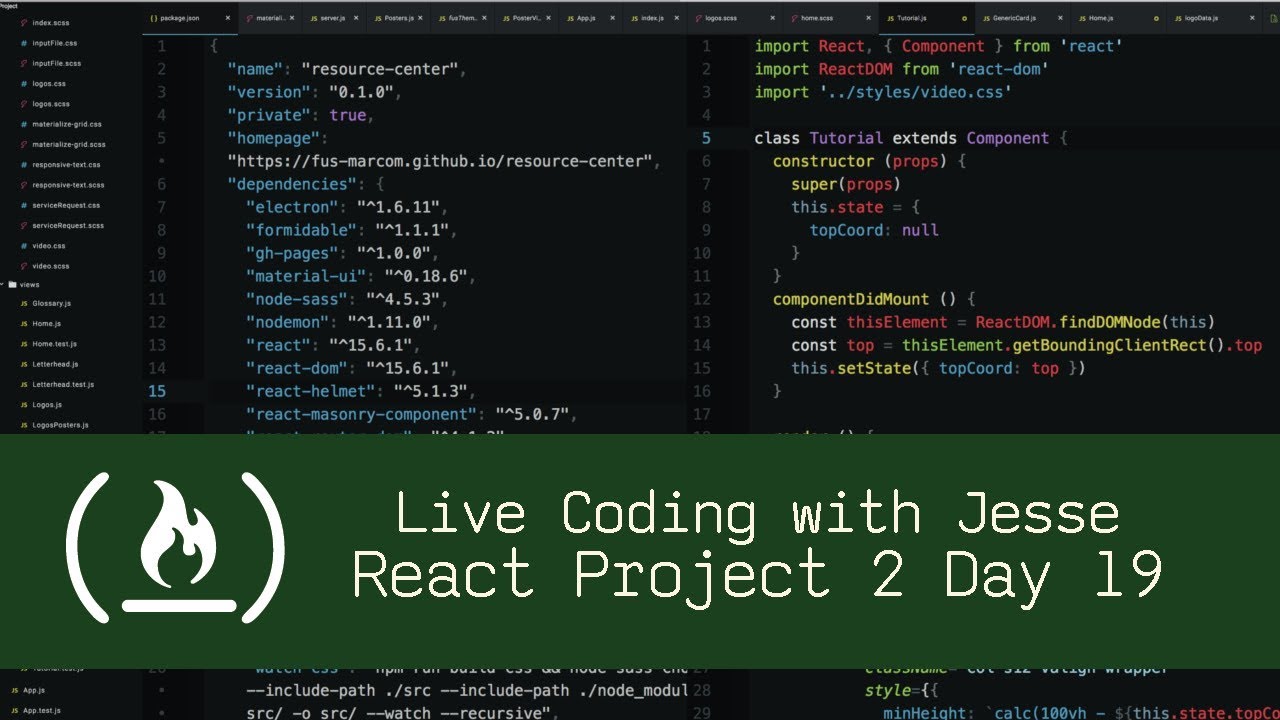Image resolution: width=1280 pixels, height=720 pixels.
Task: Close the GenericCard.js tab
Action: (1060, 18)
